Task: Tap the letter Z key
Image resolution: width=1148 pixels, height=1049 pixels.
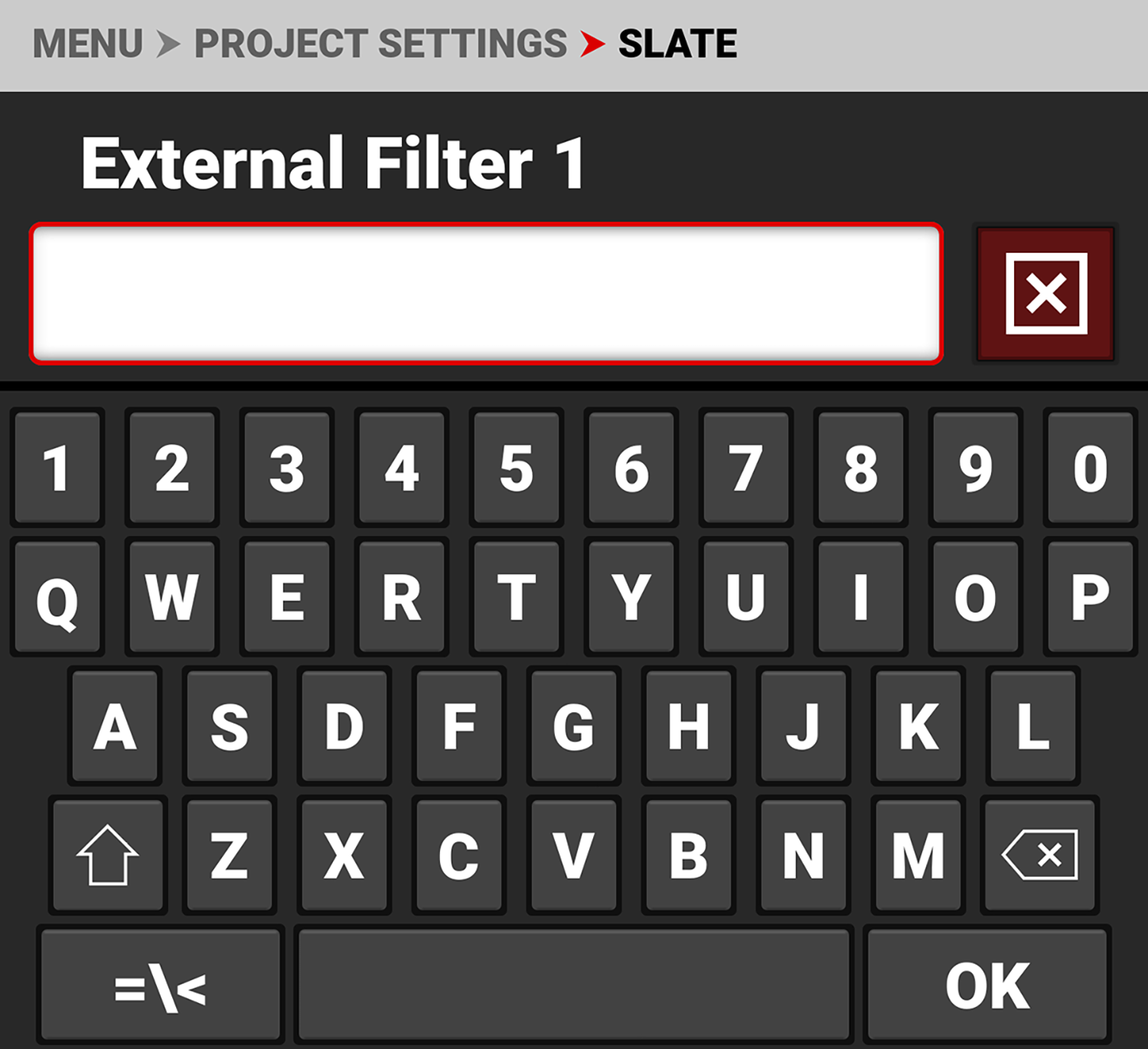Action: 229,855
